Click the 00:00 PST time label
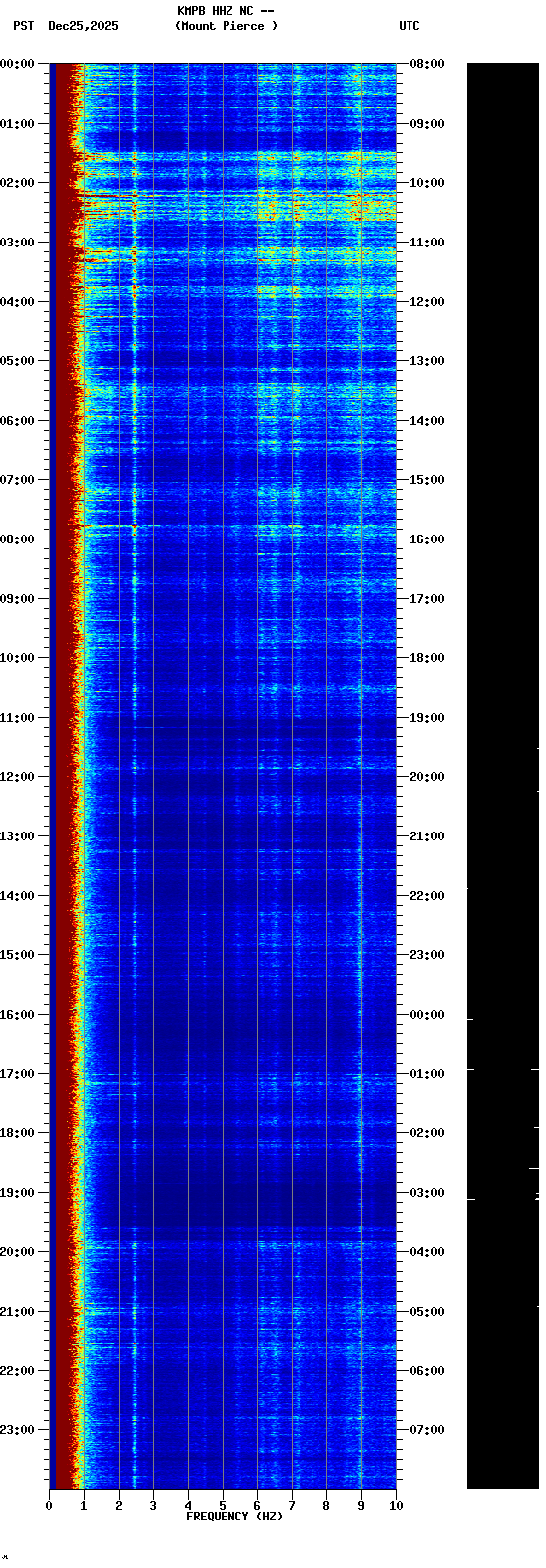The image size is (546, 1568). (x=17, y=64)
